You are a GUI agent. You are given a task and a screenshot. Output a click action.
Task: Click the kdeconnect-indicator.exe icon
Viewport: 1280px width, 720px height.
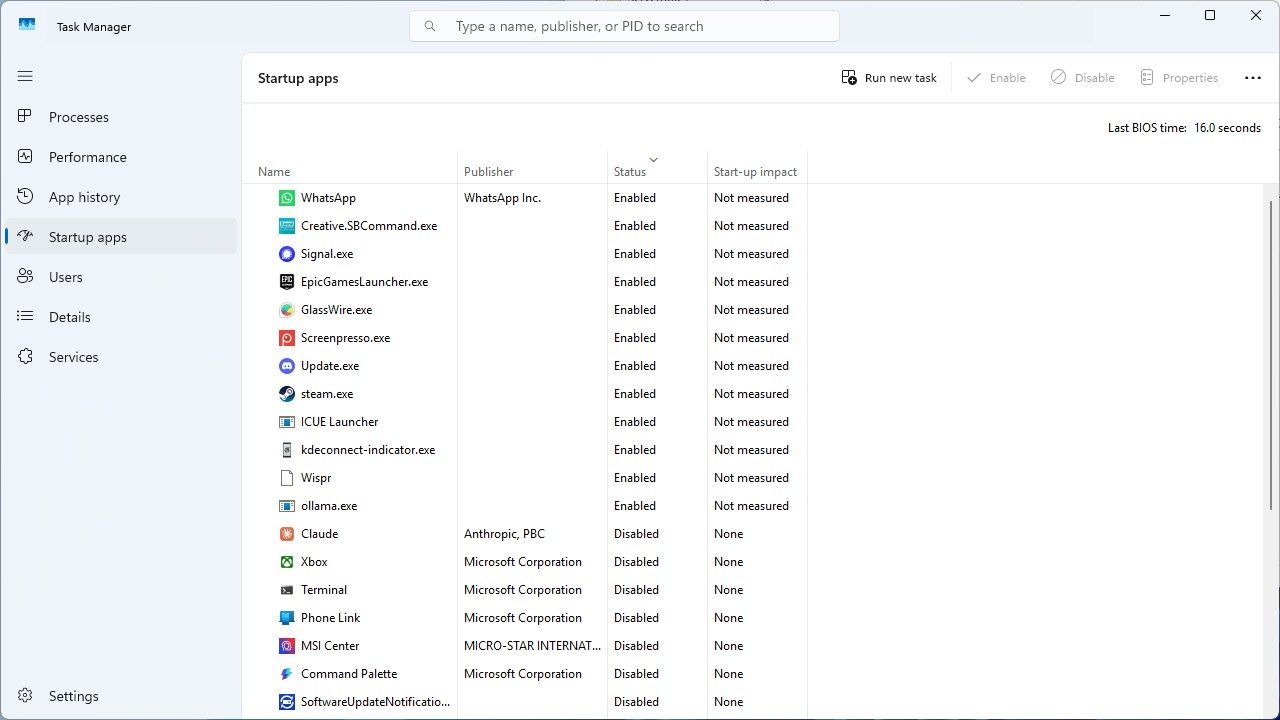click(287, 450)
